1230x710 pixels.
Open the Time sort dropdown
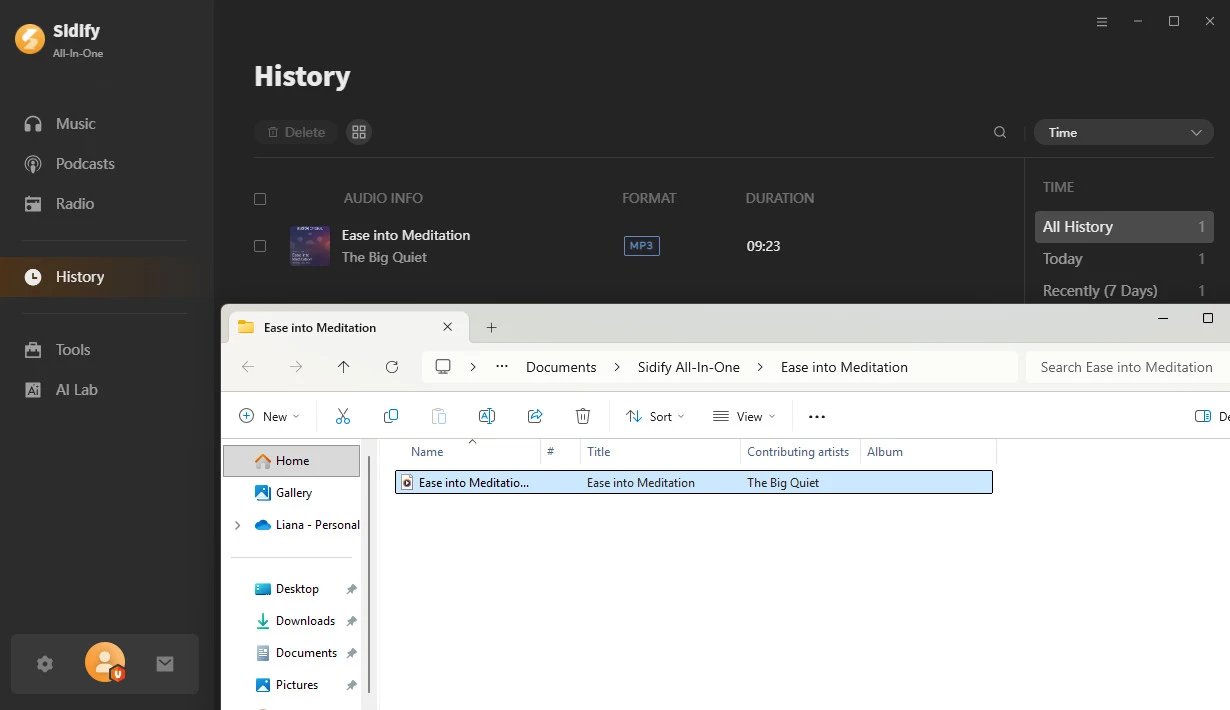coord(1124,132)
